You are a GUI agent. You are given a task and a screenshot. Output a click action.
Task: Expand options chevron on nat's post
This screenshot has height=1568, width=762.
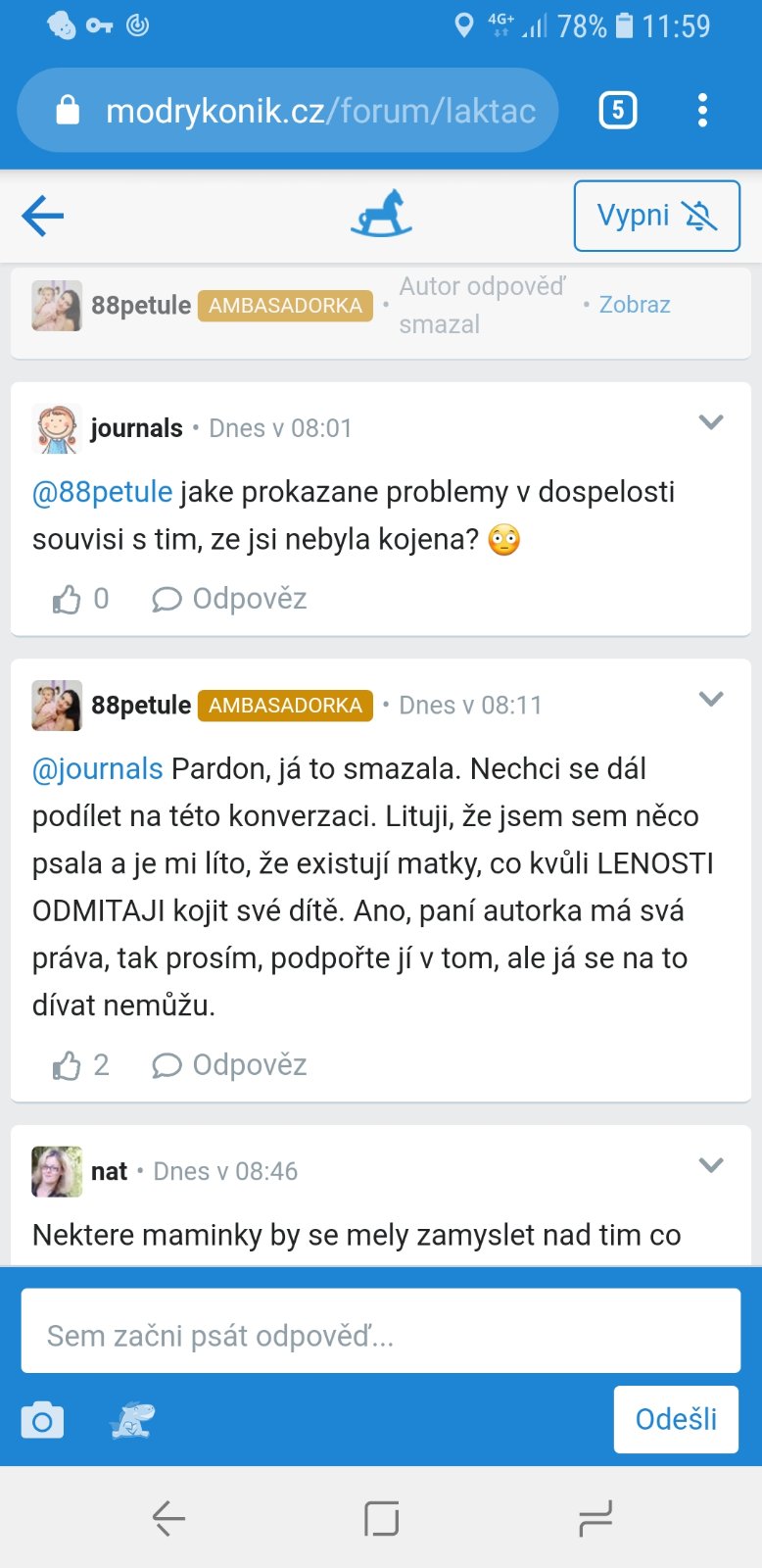pos(711,1165)
